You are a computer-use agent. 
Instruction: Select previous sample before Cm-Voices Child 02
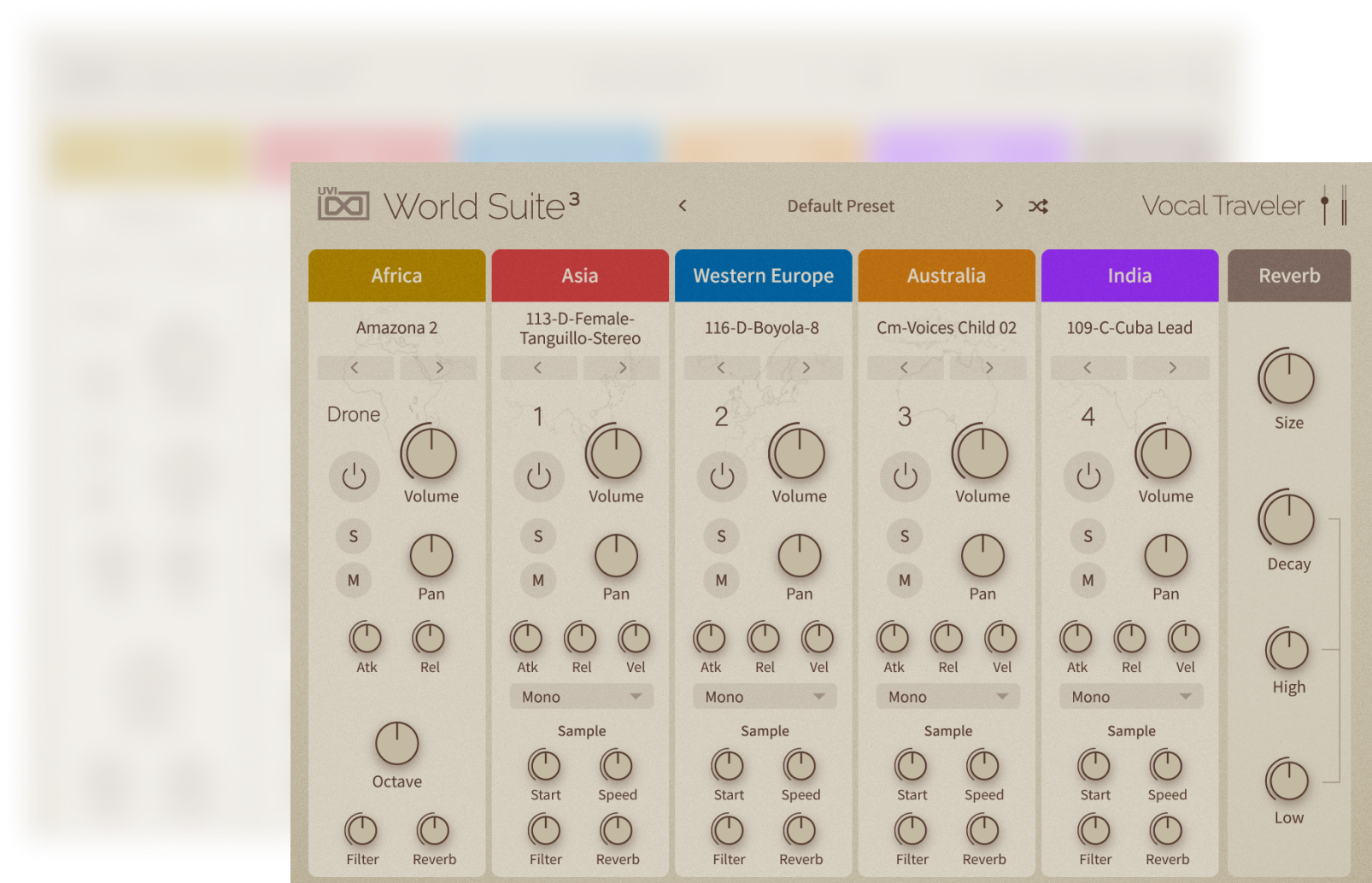[x=905, y=368]
